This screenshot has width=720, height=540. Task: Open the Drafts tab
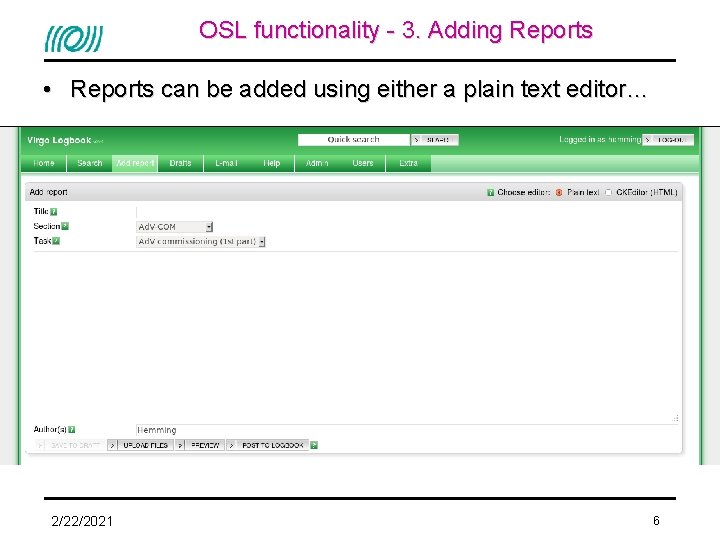pos(180,163)
